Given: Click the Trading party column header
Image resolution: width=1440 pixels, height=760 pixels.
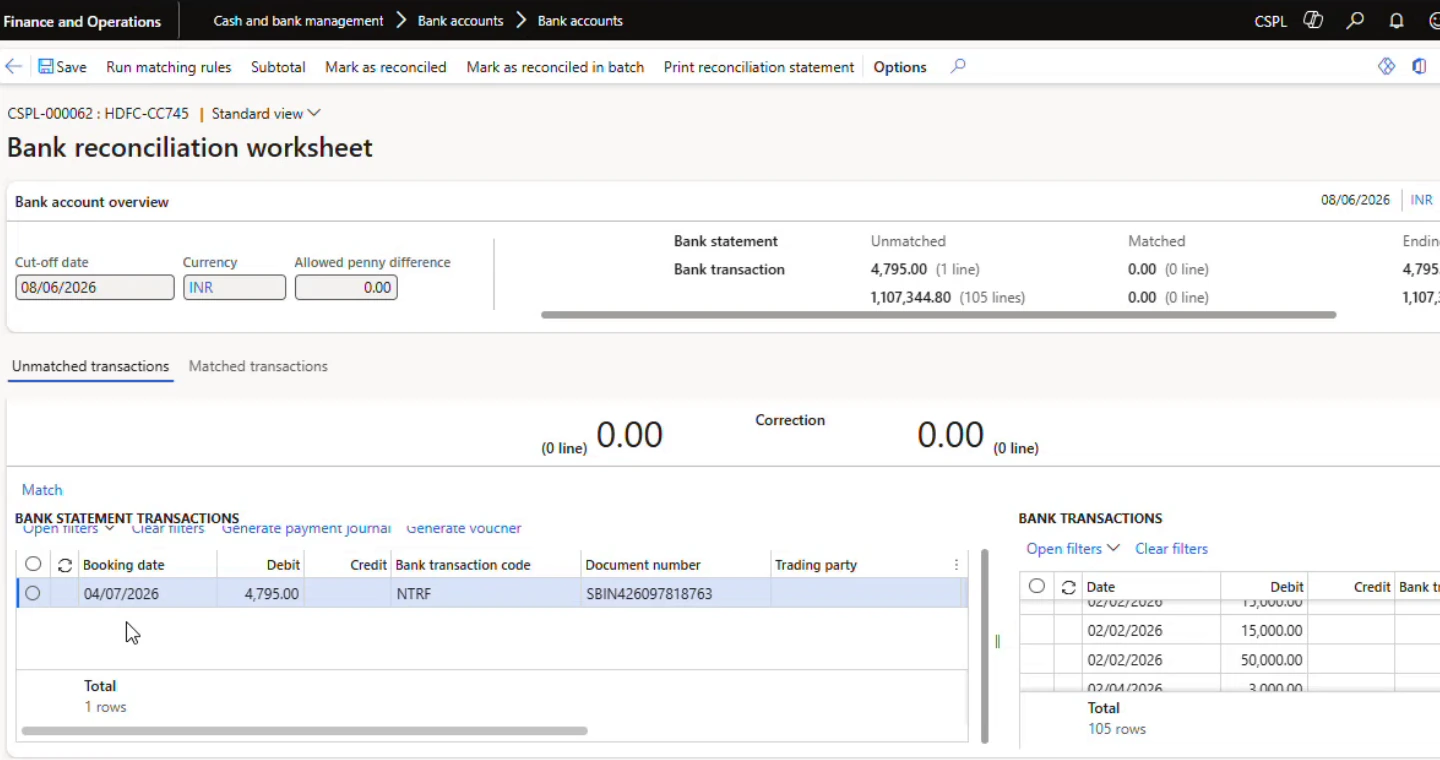Looking at the screenshot, I should 816,565.
